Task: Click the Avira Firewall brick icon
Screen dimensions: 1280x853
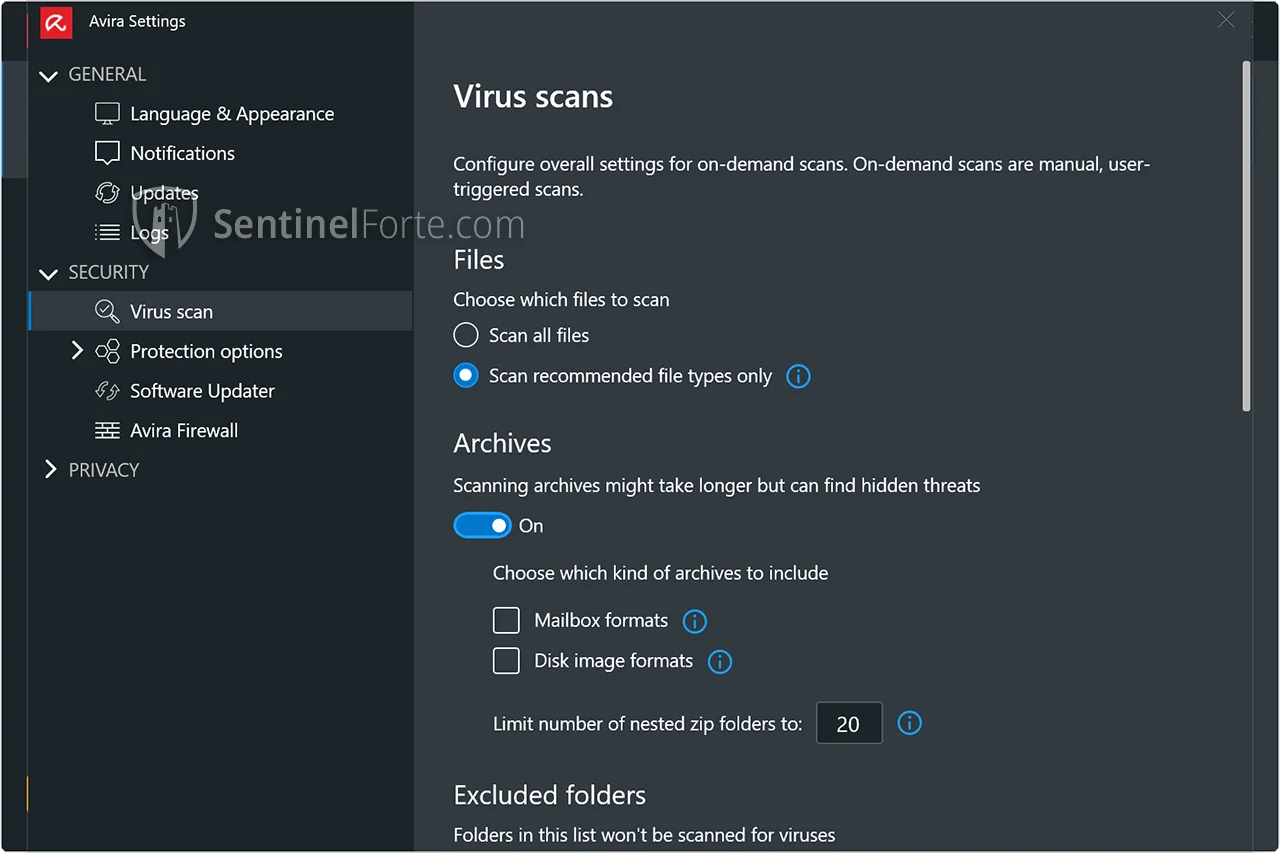Action: pyautogui.click(x=107, y=431)
